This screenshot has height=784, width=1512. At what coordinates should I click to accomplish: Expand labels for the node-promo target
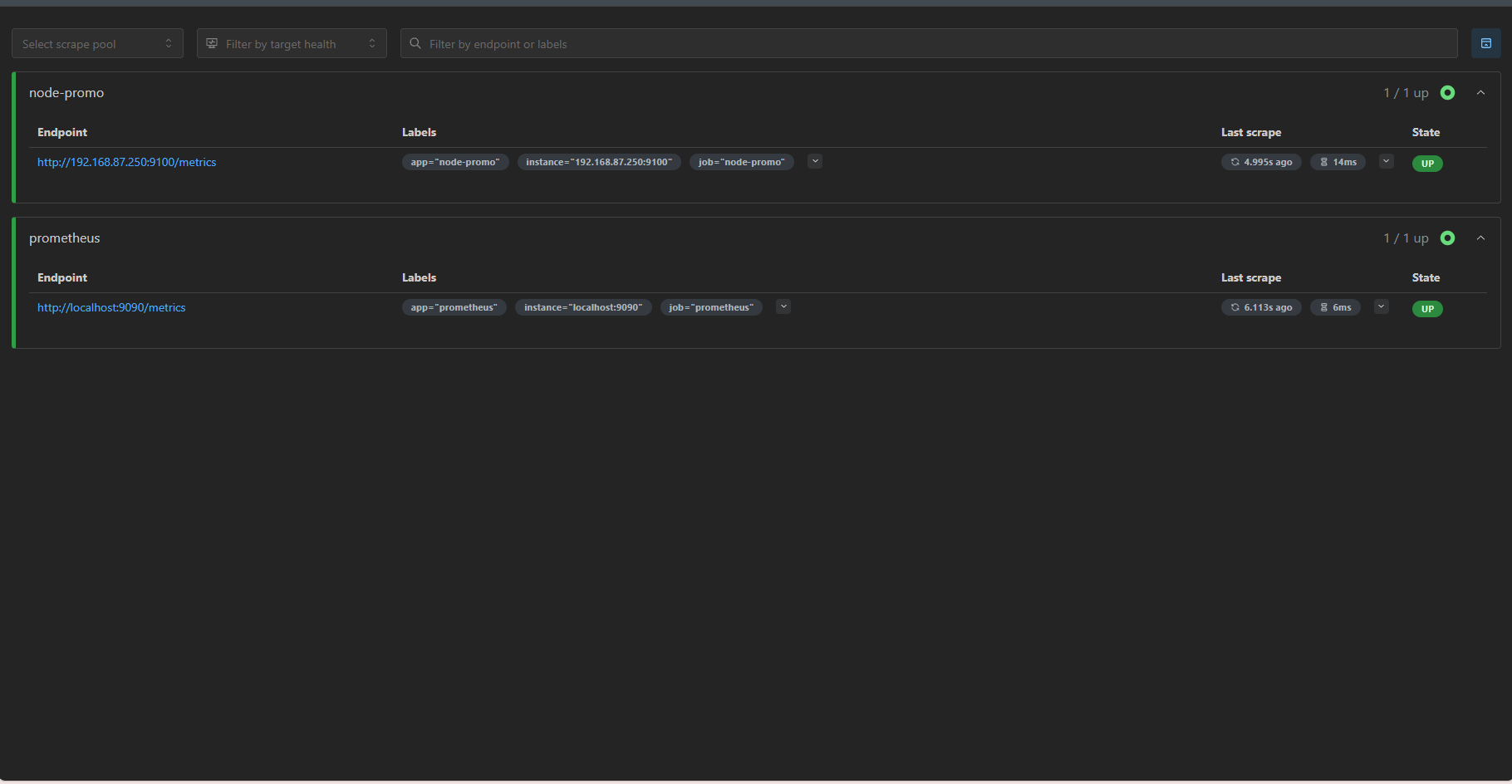click(x=815, y=161)
